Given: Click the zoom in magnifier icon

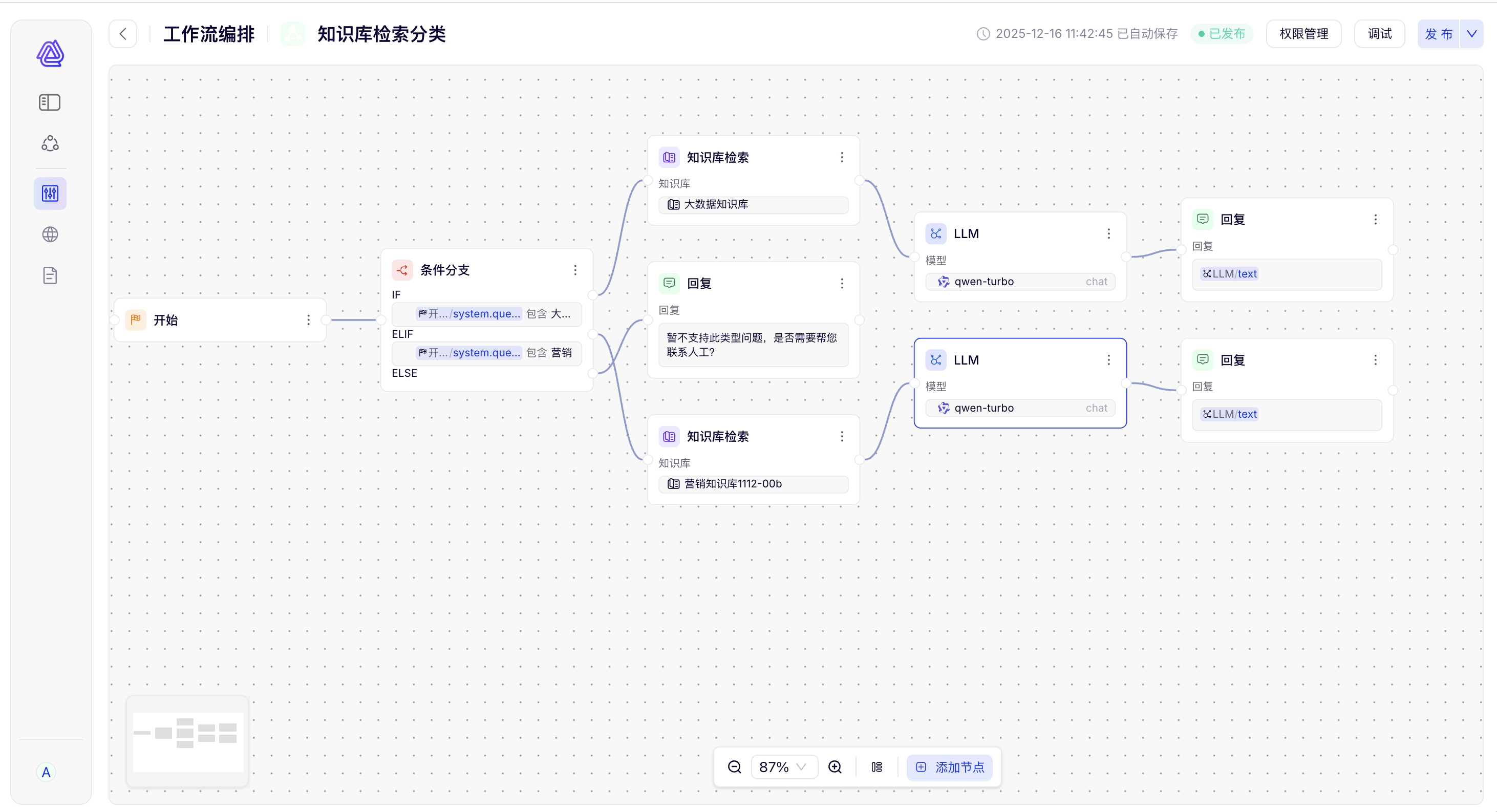Looking at the screenshot, I should click(835, 766).
